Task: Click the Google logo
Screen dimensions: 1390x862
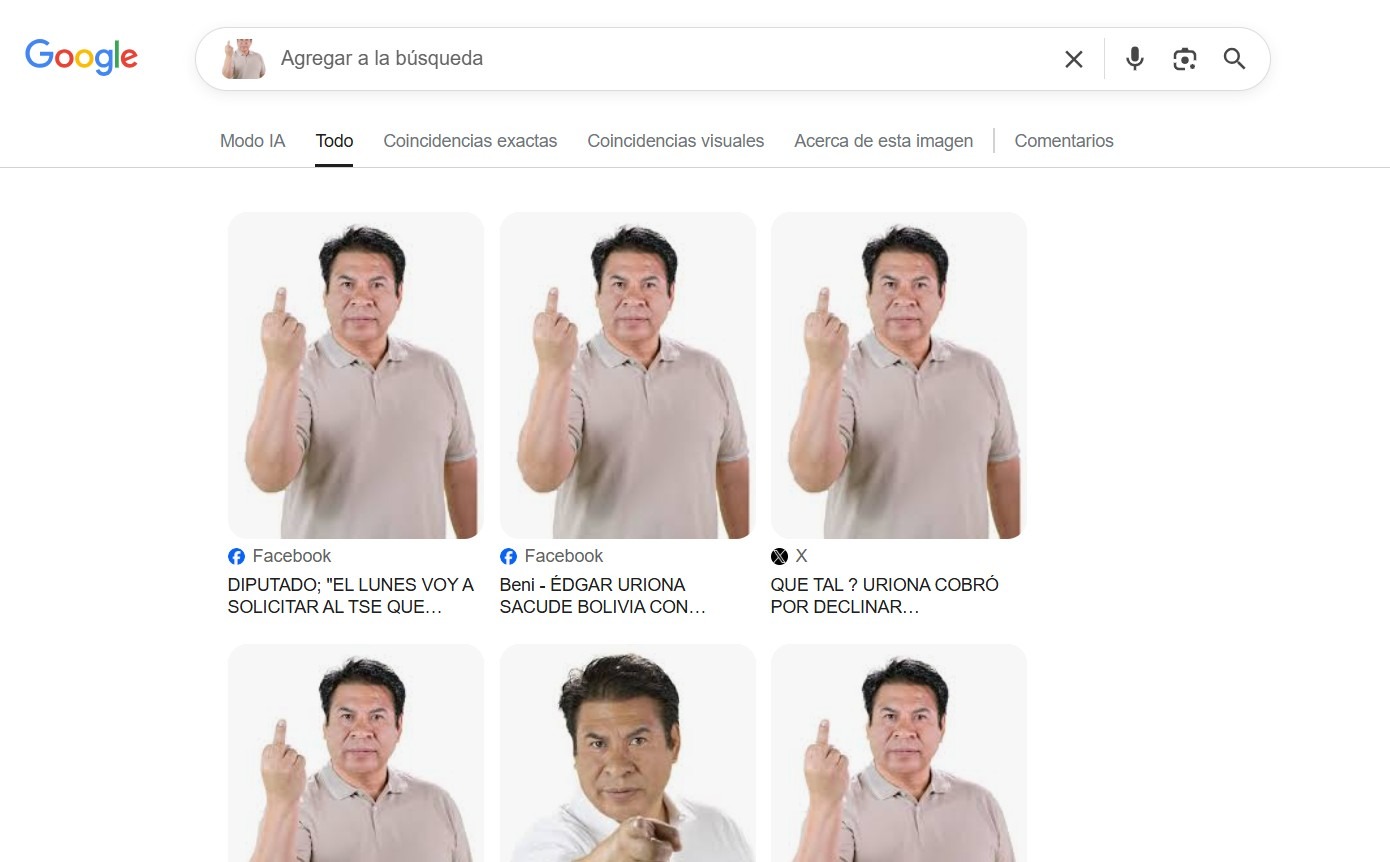Action: [x=81, y=58]
